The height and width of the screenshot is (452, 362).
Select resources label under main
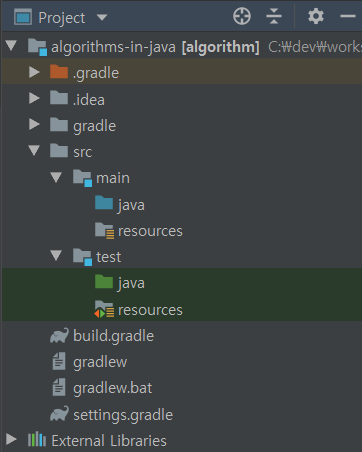pyautogui.click(x=150, y=231)
